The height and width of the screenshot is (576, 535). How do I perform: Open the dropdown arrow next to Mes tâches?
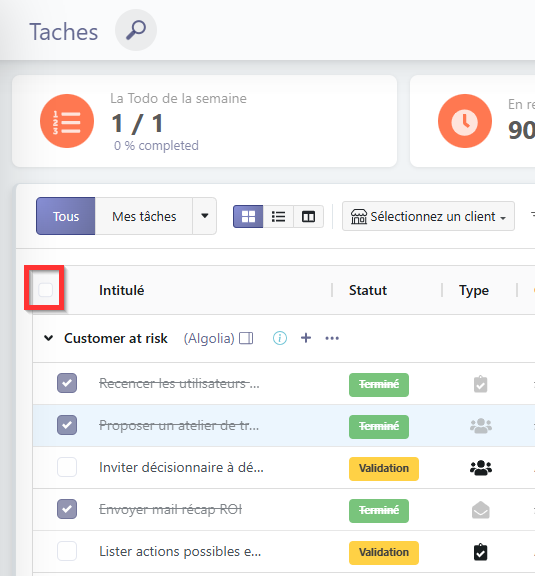point(205,216)
